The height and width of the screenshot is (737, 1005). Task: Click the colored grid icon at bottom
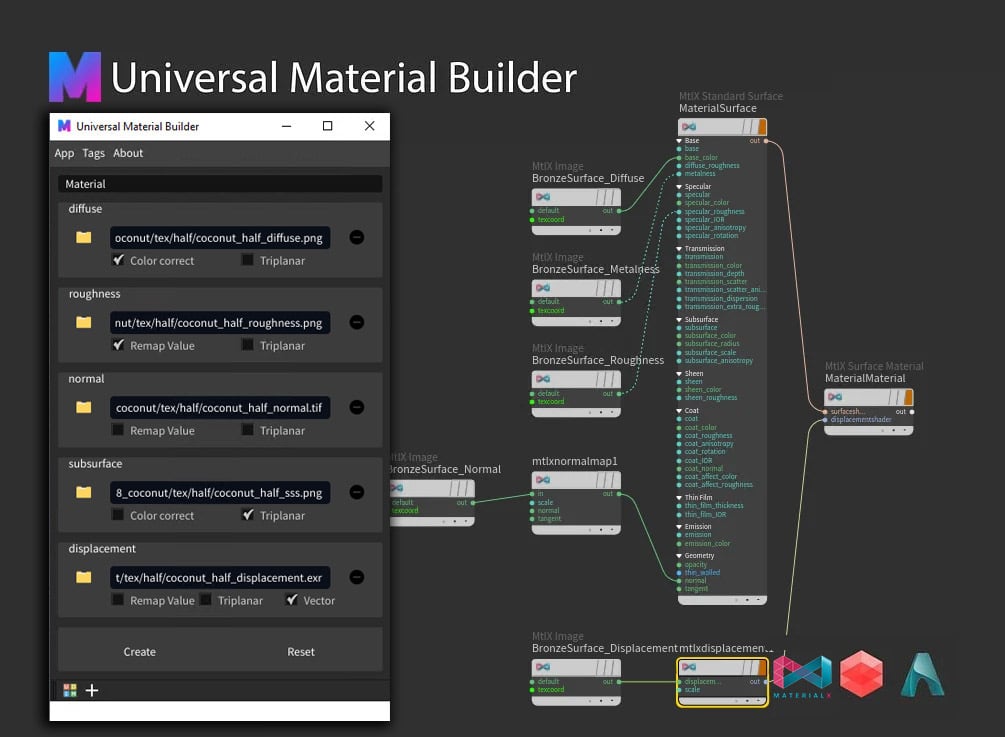[70, 690]
